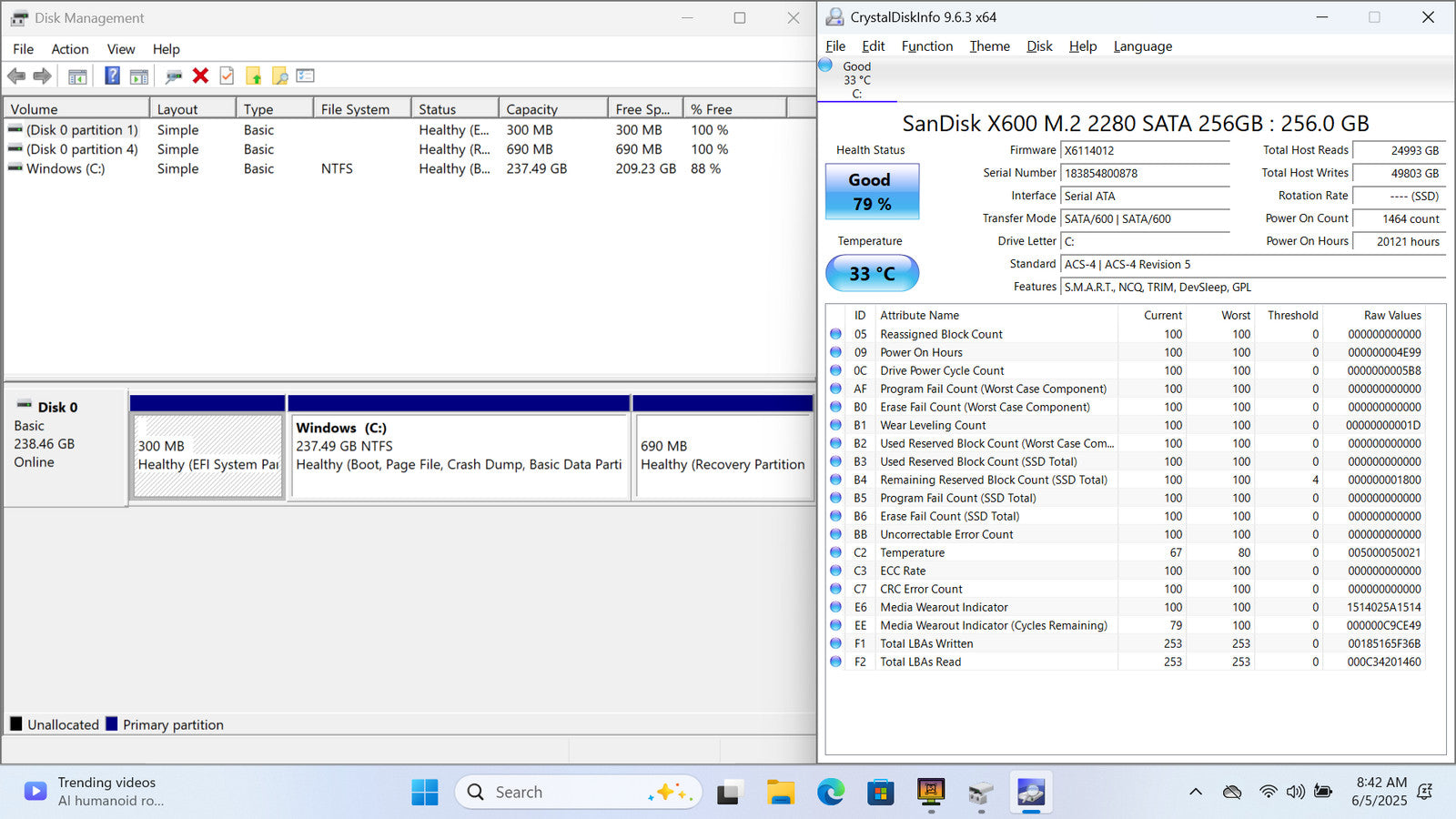This screenshot has height=819, width=1456.
Task: Open the Wi-Fi network tray icon
Action: [1269, 792]
